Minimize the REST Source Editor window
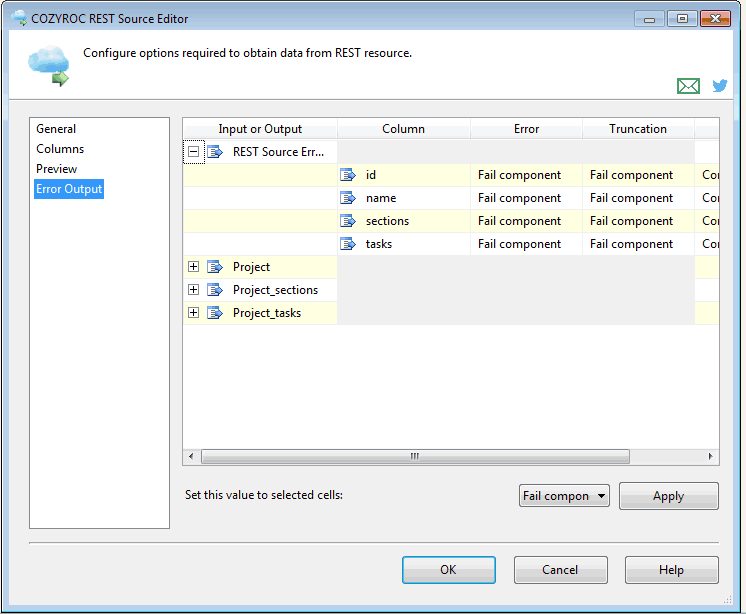The height and width of the screenshot is (614, 746). (649, 19)
